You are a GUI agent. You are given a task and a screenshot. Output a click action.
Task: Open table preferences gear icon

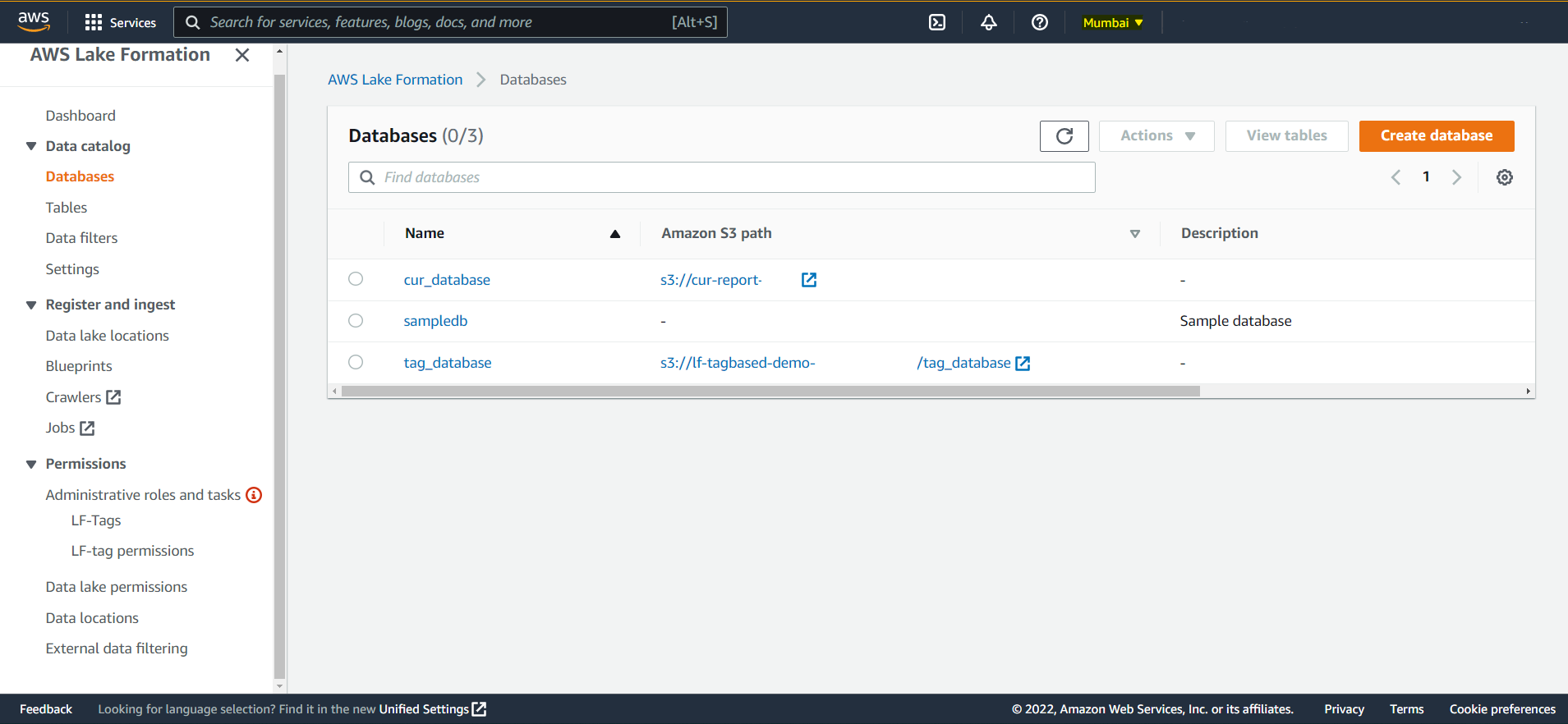(x=1505, y=177)
